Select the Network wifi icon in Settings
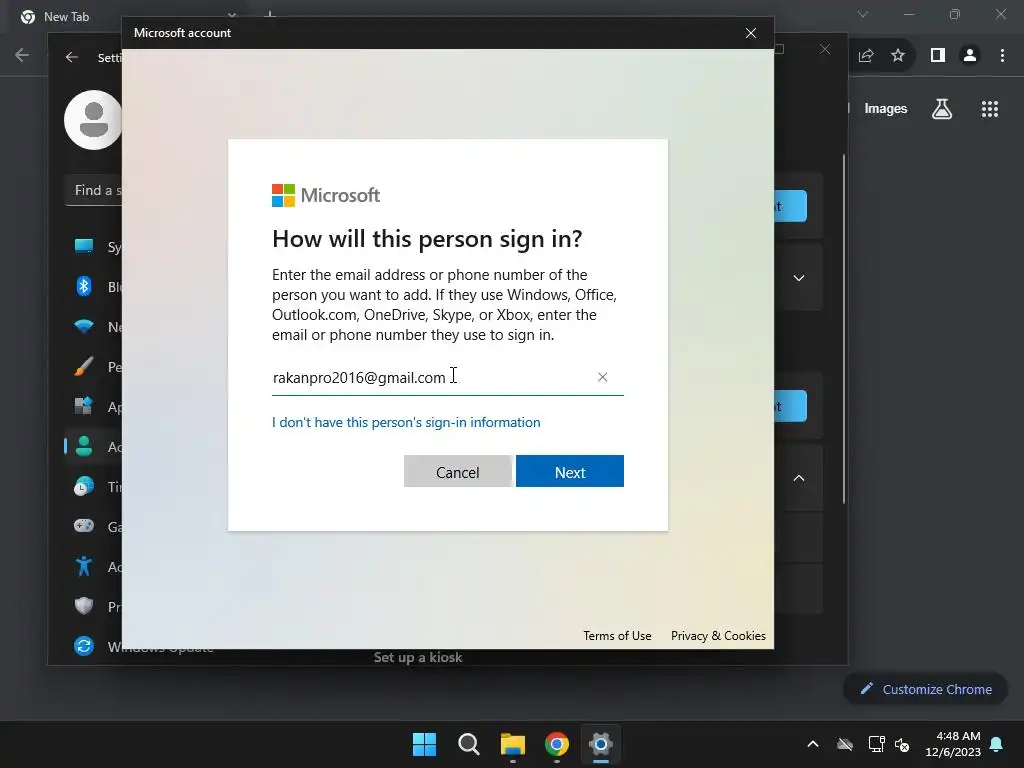 point(84,327)
